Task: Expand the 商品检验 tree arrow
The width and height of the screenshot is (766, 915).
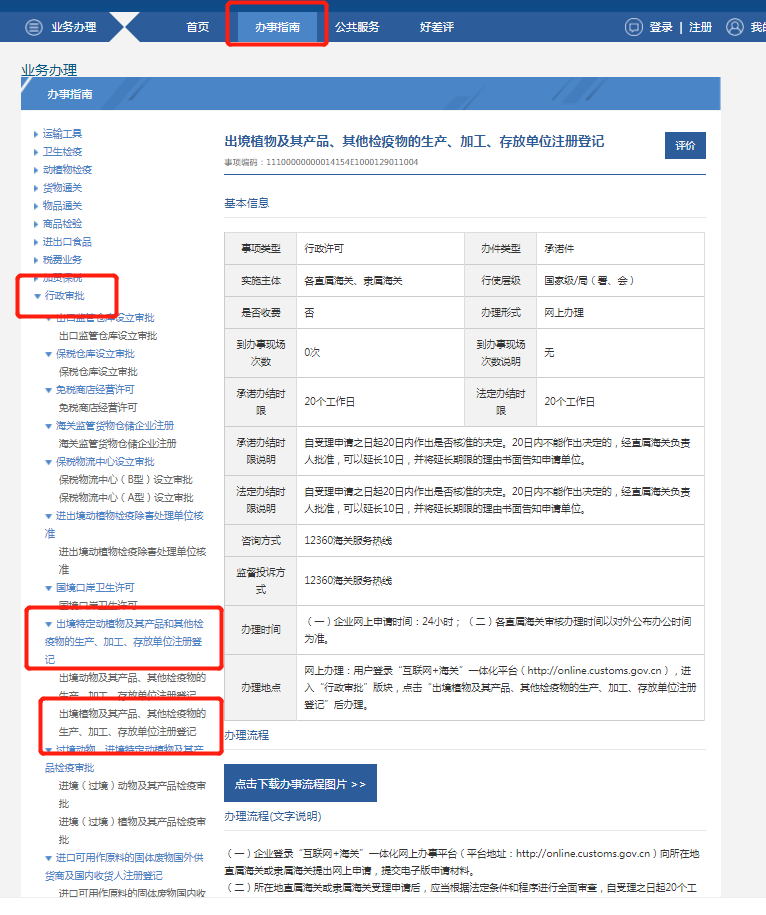Action: [36, 224]
